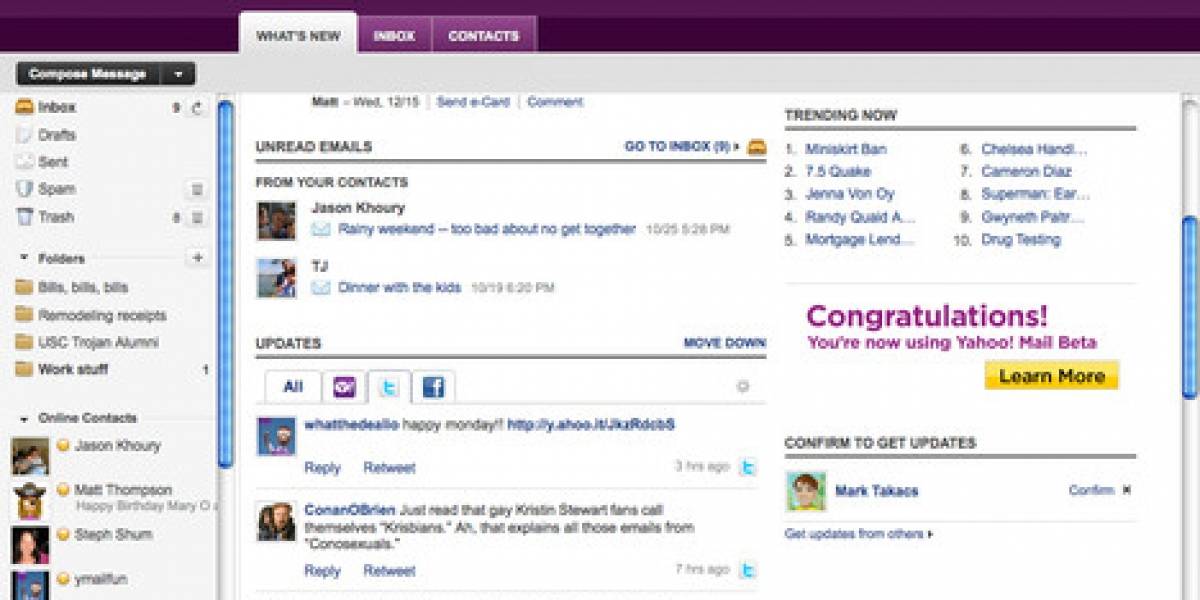Reply to ConanOBrien's tweet
The width and height of the screenshot is (1200, 600).
pos(322,571)
